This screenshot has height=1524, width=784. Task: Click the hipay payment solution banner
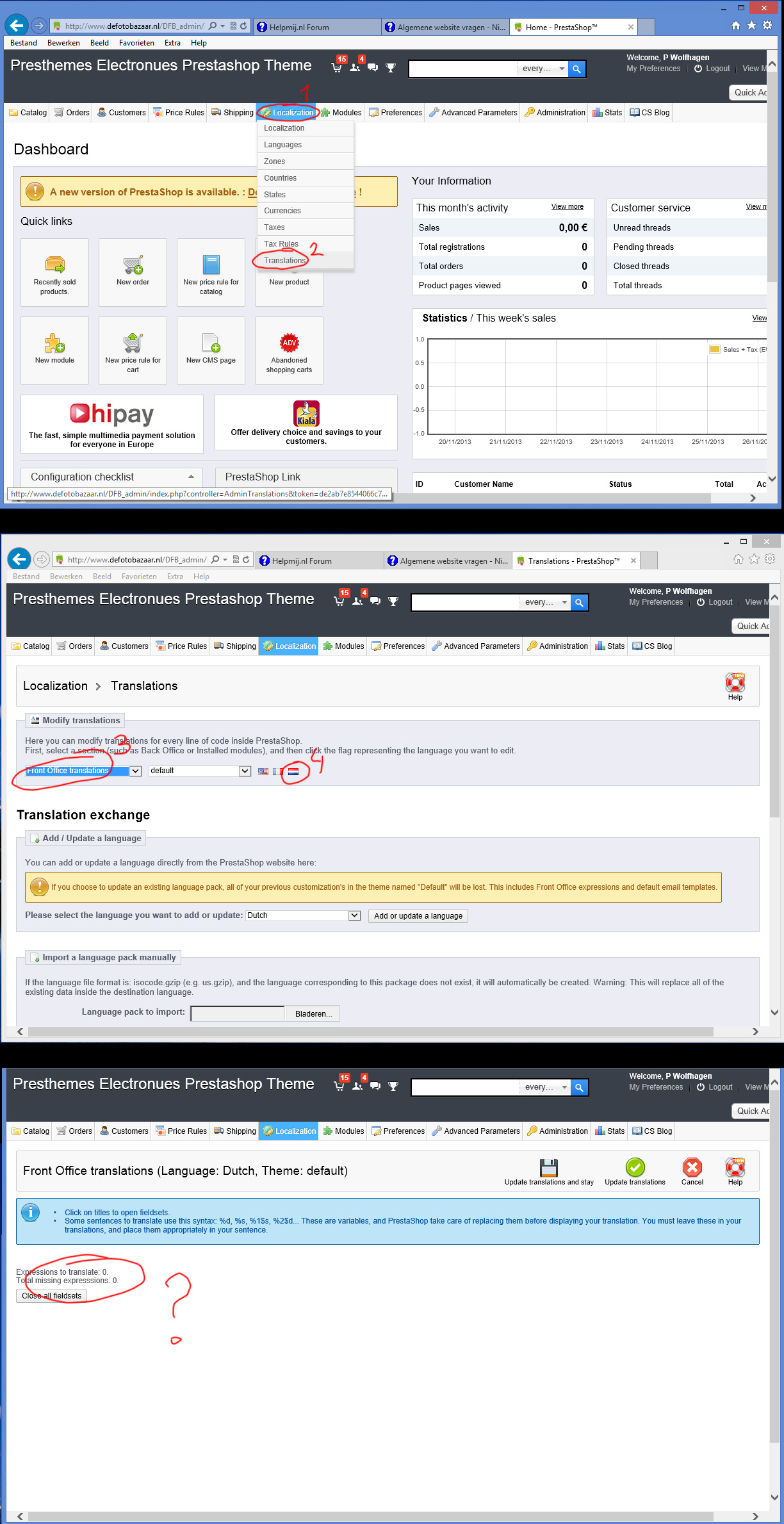112,424
